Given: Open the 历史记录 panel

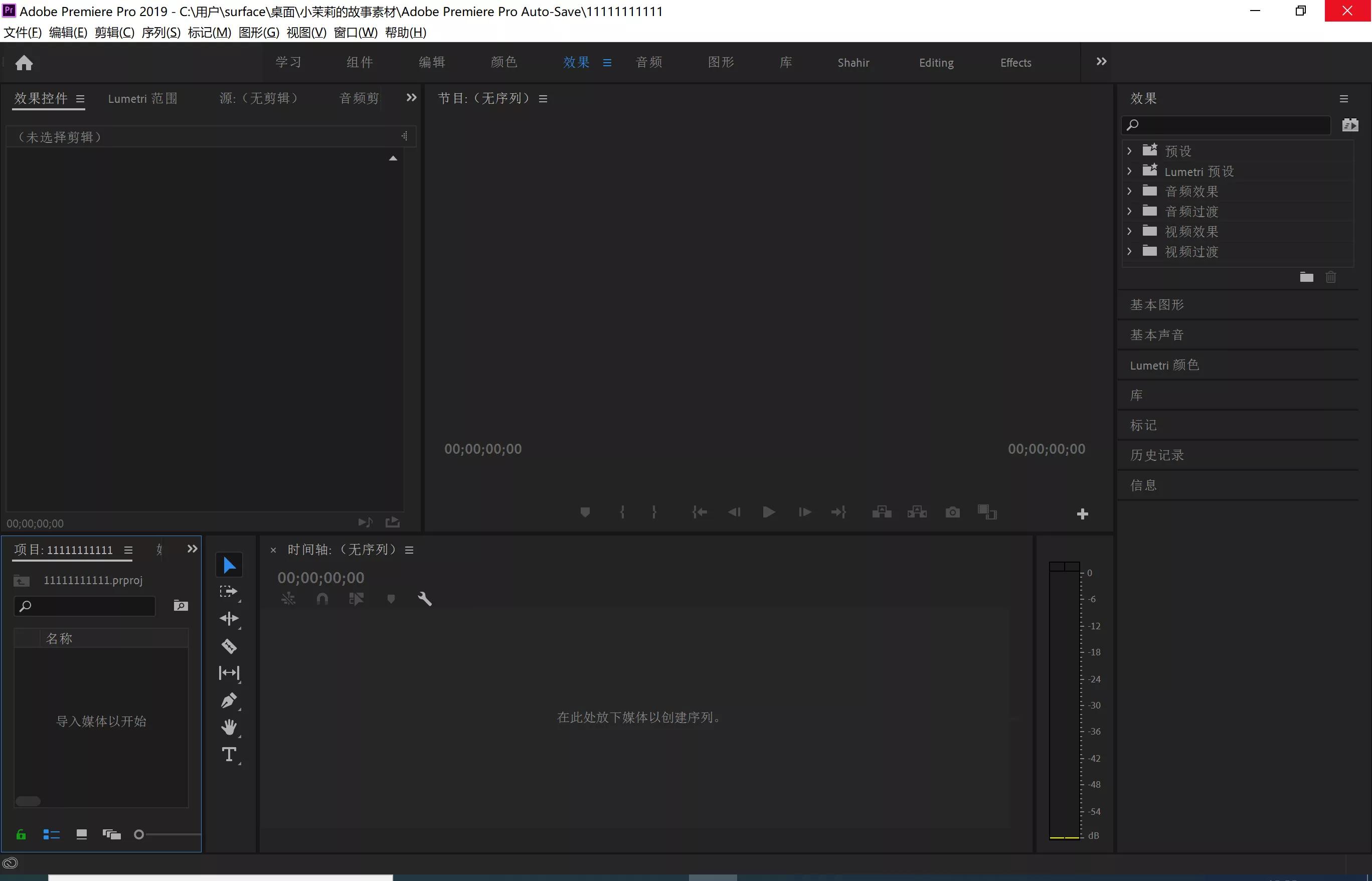Looking at the screenshot, I should (1156, 455).
